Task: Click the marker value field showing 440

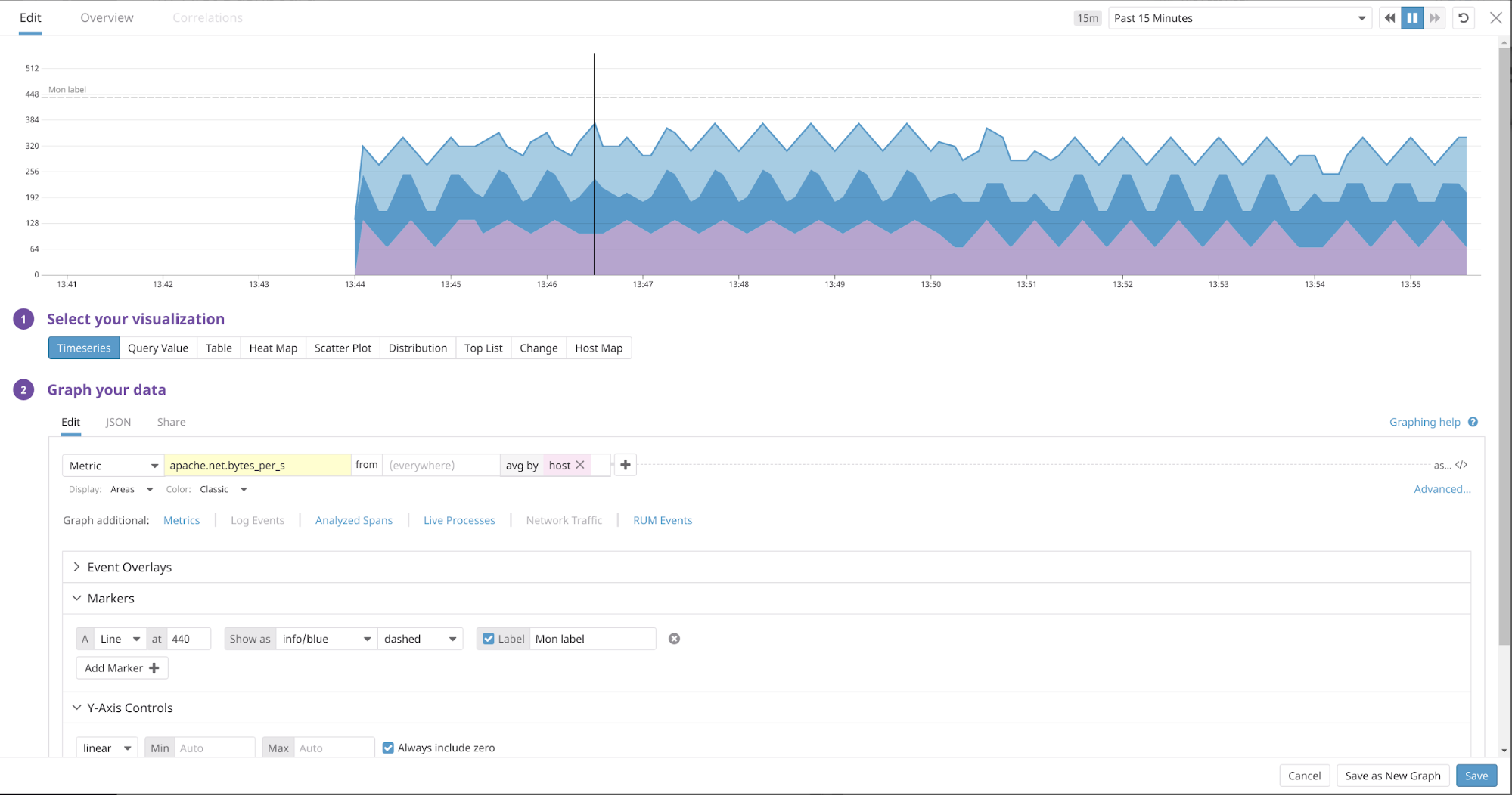Action: (x=188, y=639)
